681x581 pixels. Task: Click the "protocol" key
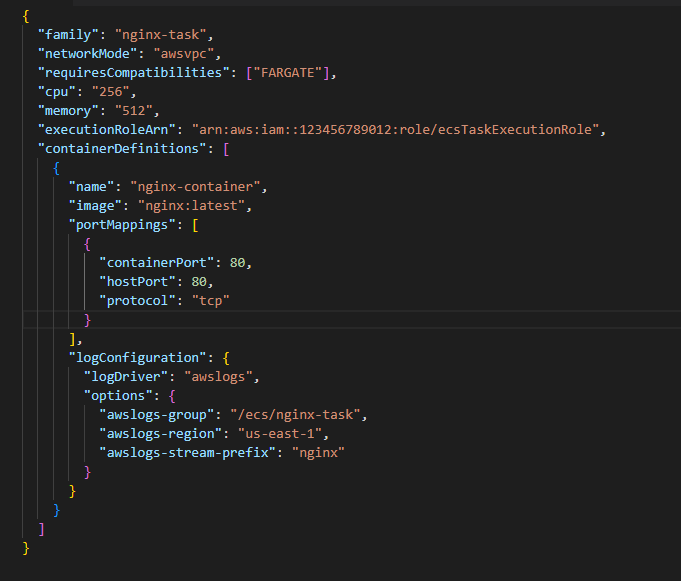point(137,301)
